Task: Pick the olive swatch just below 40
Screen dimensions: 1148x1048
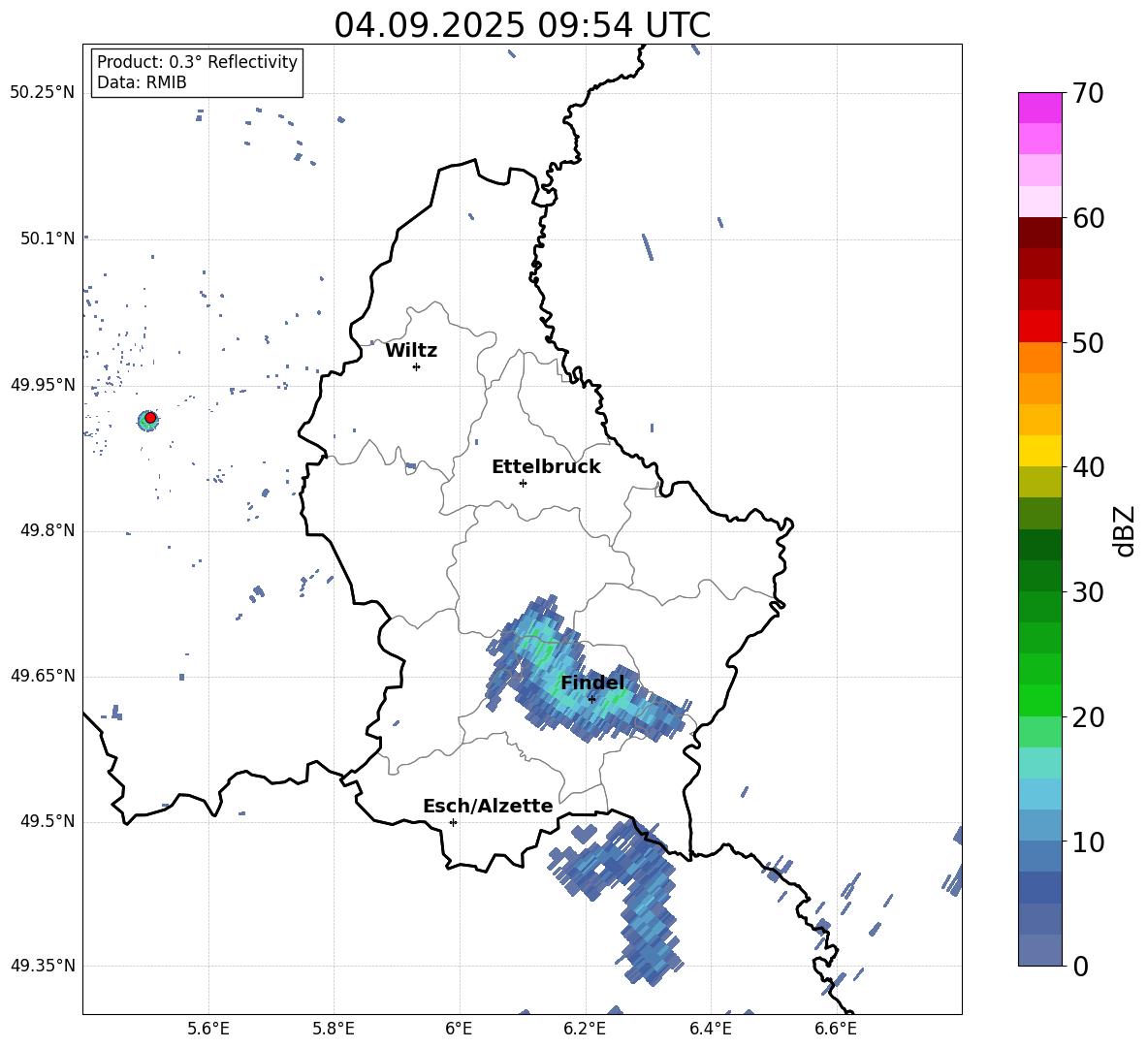Action: tap(1039, 482)
